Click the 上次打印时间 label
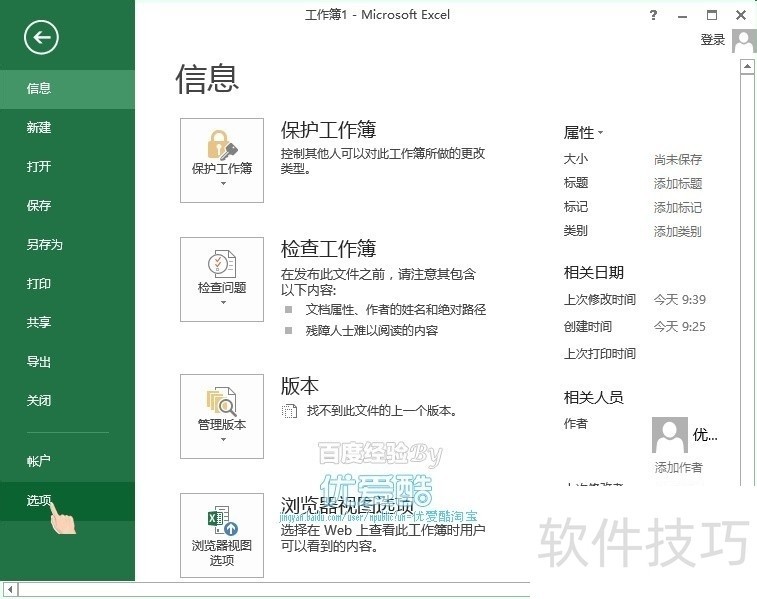 pos(600,354)
